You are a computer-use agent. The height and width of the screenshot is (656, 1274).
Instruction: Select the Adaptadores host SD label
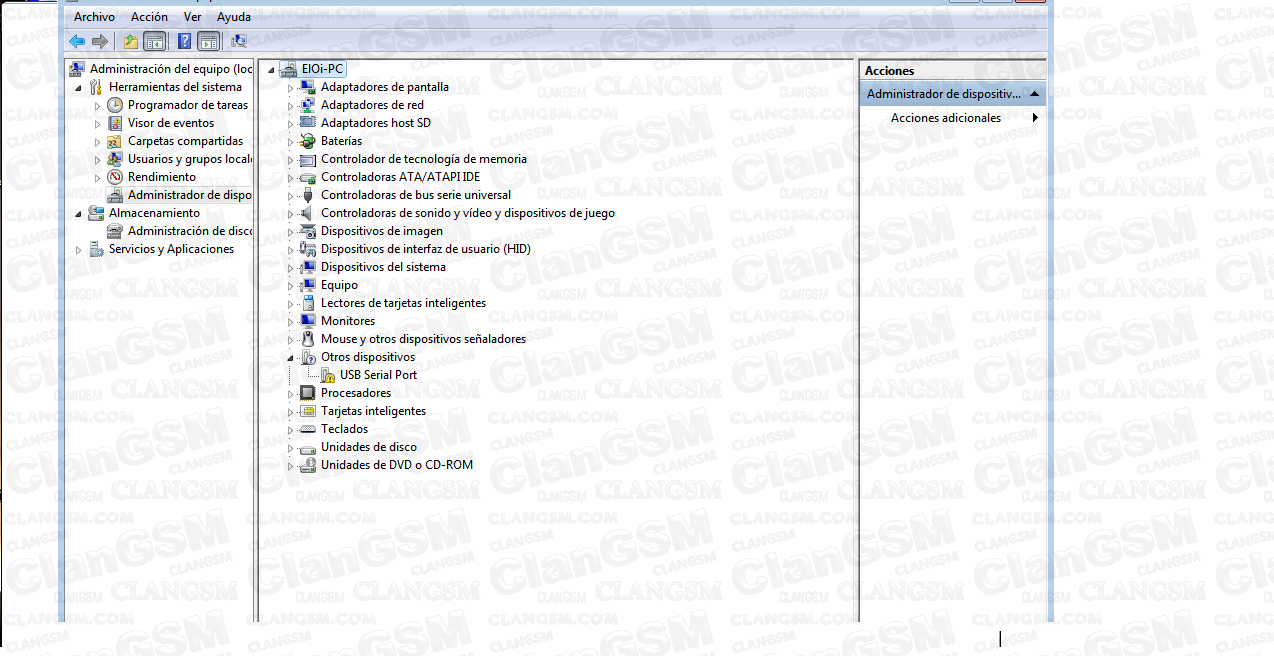pos(376,123)
